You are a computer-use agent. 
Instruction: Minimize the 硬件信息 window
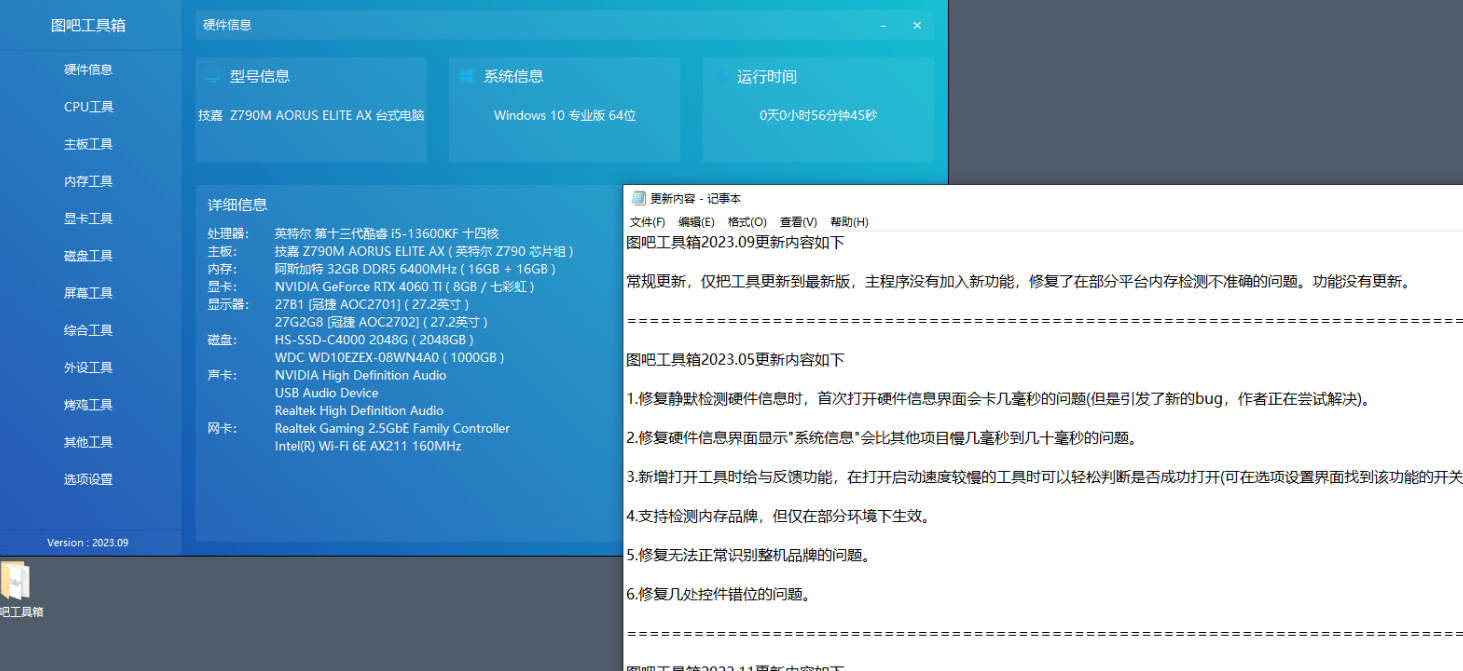pos(883,25)
